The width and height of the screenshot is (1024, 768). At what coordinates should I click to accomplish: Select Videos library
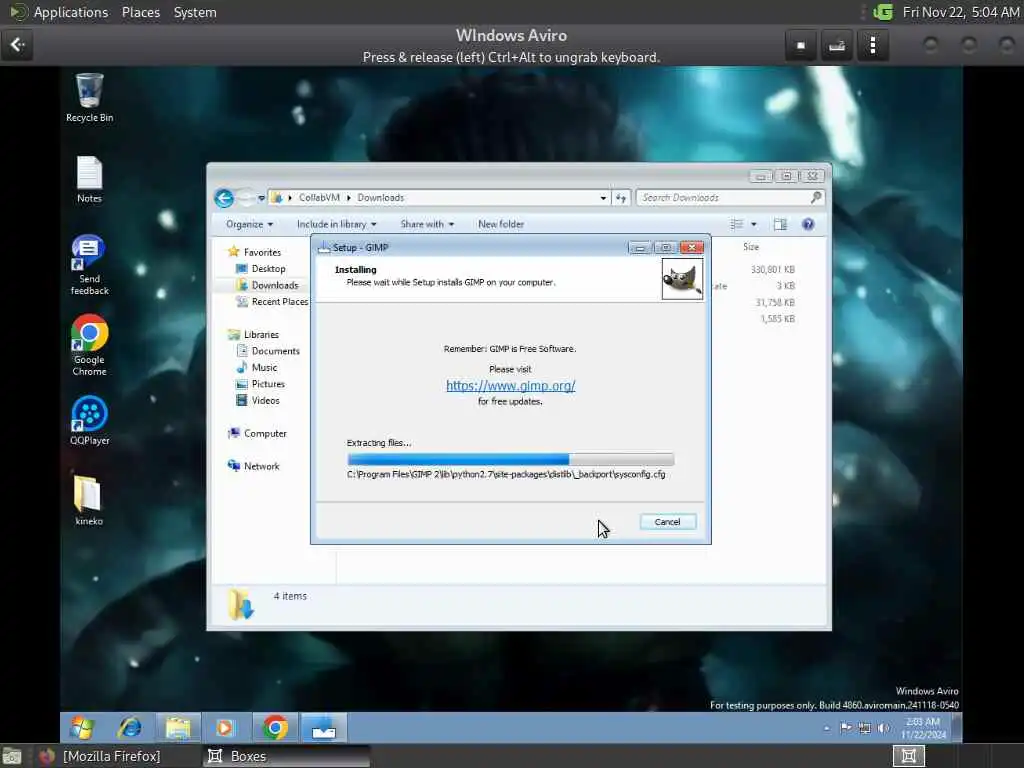coord(257,400)
